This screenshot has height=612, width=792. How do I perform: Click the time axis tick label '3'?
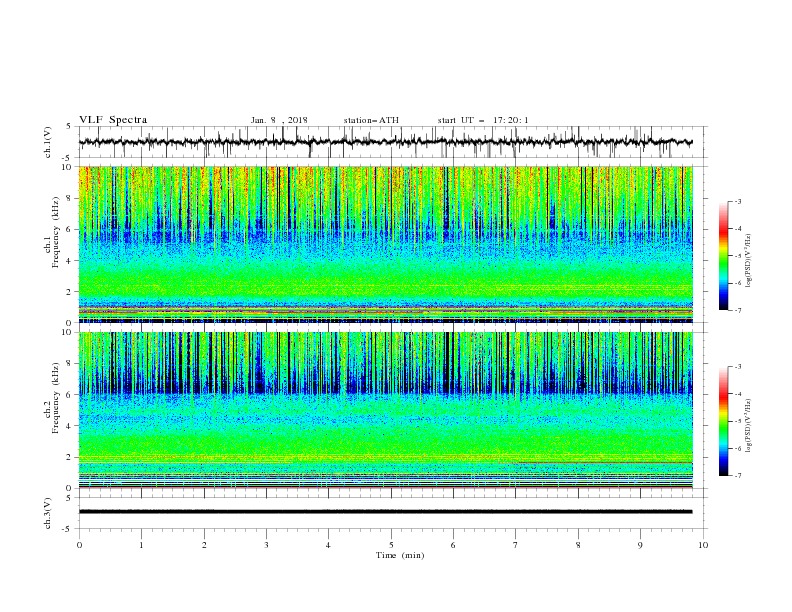tap(266, 545)
